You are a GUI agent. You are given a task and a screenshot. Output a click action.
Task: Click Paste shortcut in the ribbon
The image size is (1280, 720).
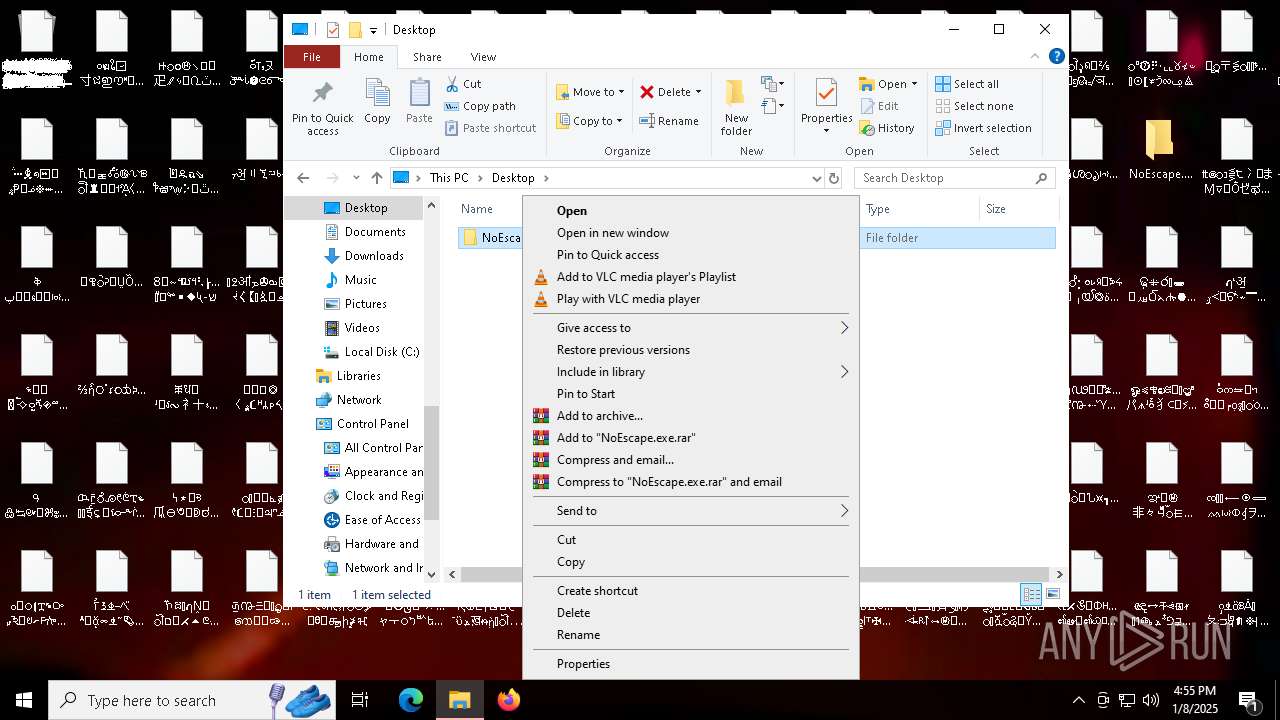click(x=490, y=128)
